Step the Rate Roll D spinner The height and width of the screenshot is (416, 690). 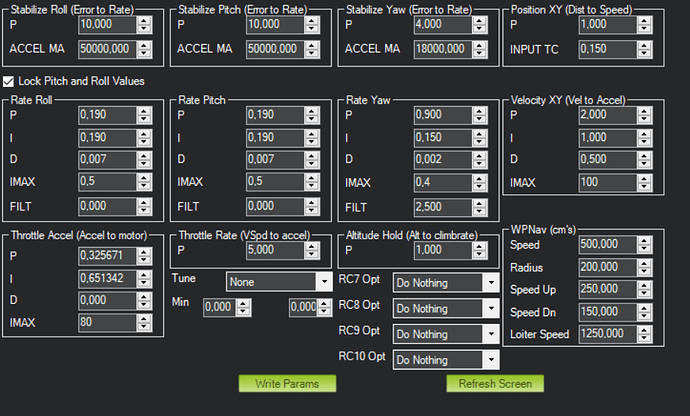click(144, 159)
